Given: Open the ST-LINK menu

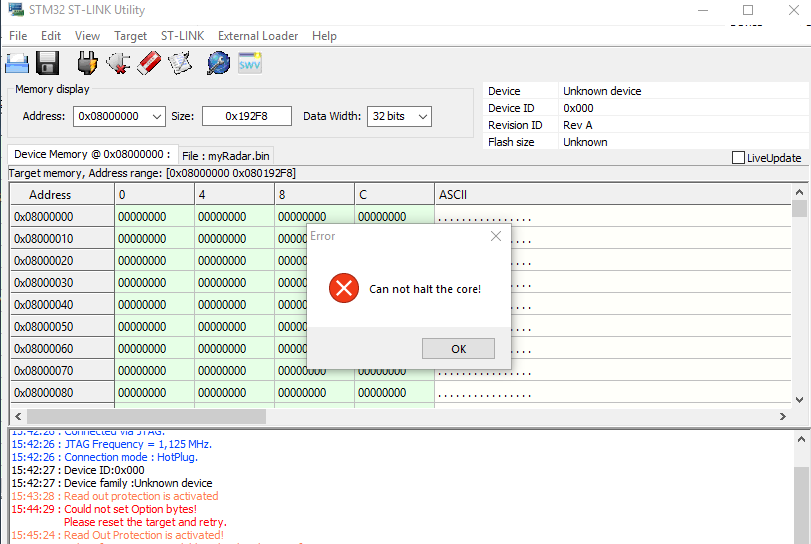Looking at the screenshot, I should [182, 36].
